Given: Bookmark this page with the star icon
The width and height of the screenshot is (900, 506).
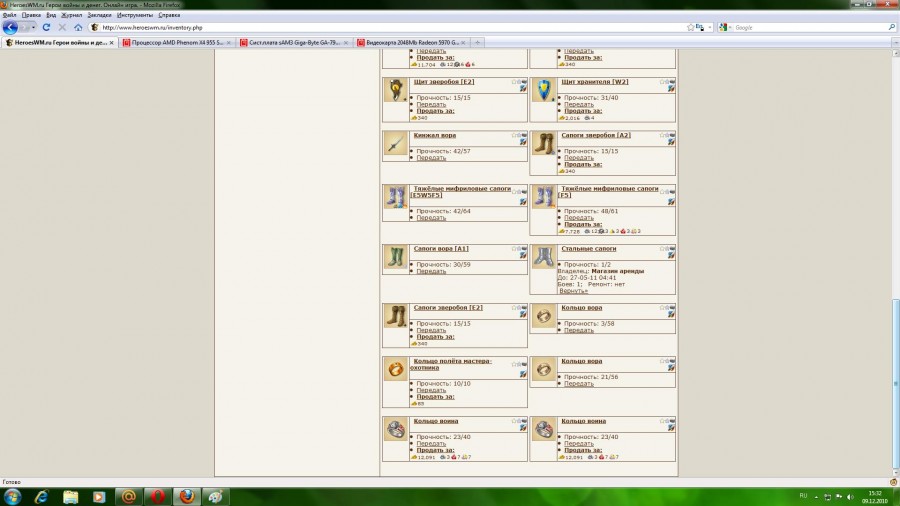Looking at the screenshot, I should click(x=690, y=27).
